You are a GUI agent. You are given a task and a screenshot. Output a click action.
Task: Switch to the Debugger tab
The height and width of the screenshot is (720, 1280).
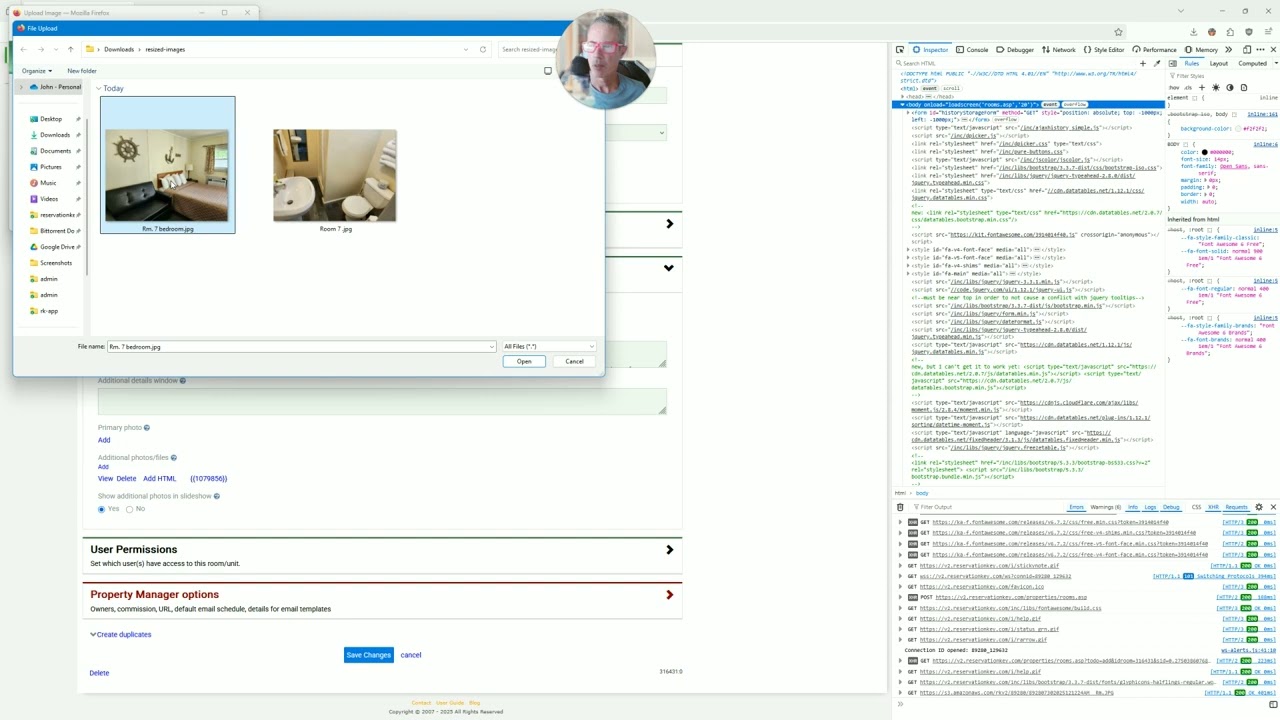(x=1015, y=50)
